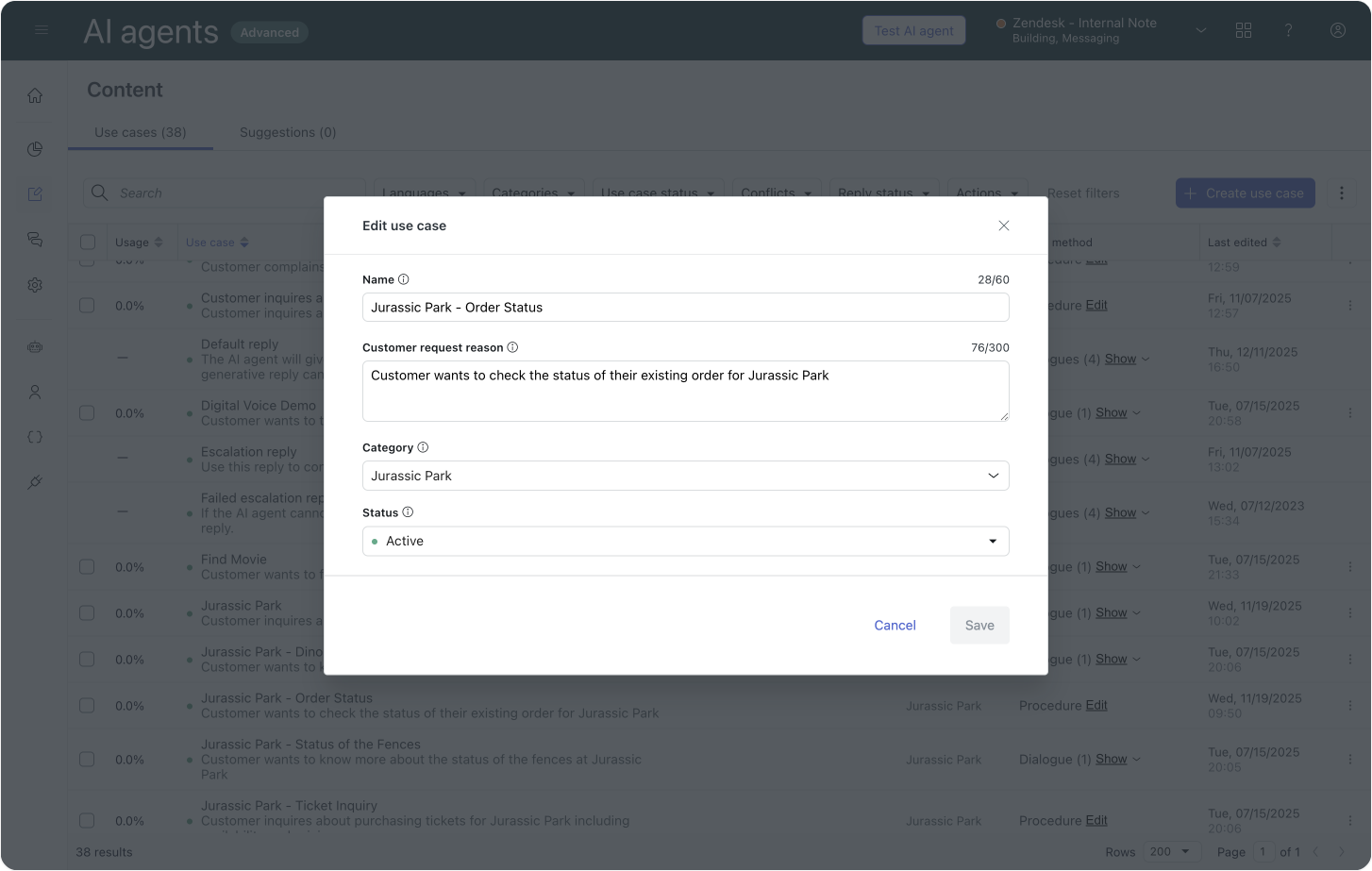The image size is (1372, 871).
Task: Open the Reply status filter dropdown
Action: pyautogui.click(x=884, y=192)
